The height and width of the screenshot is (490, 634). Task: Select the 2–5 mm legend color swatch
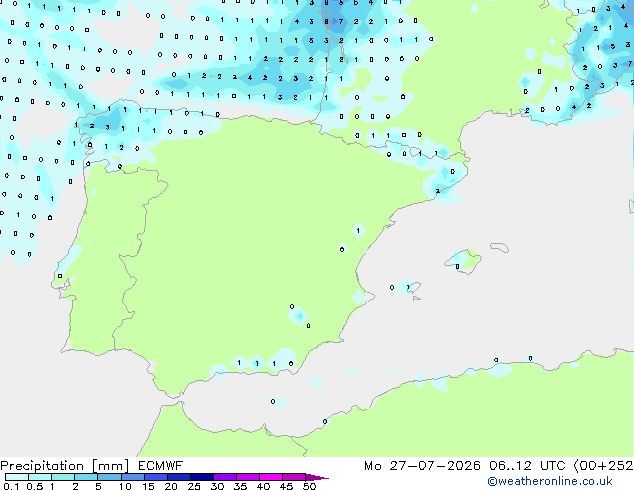click(x=86, y=477)
